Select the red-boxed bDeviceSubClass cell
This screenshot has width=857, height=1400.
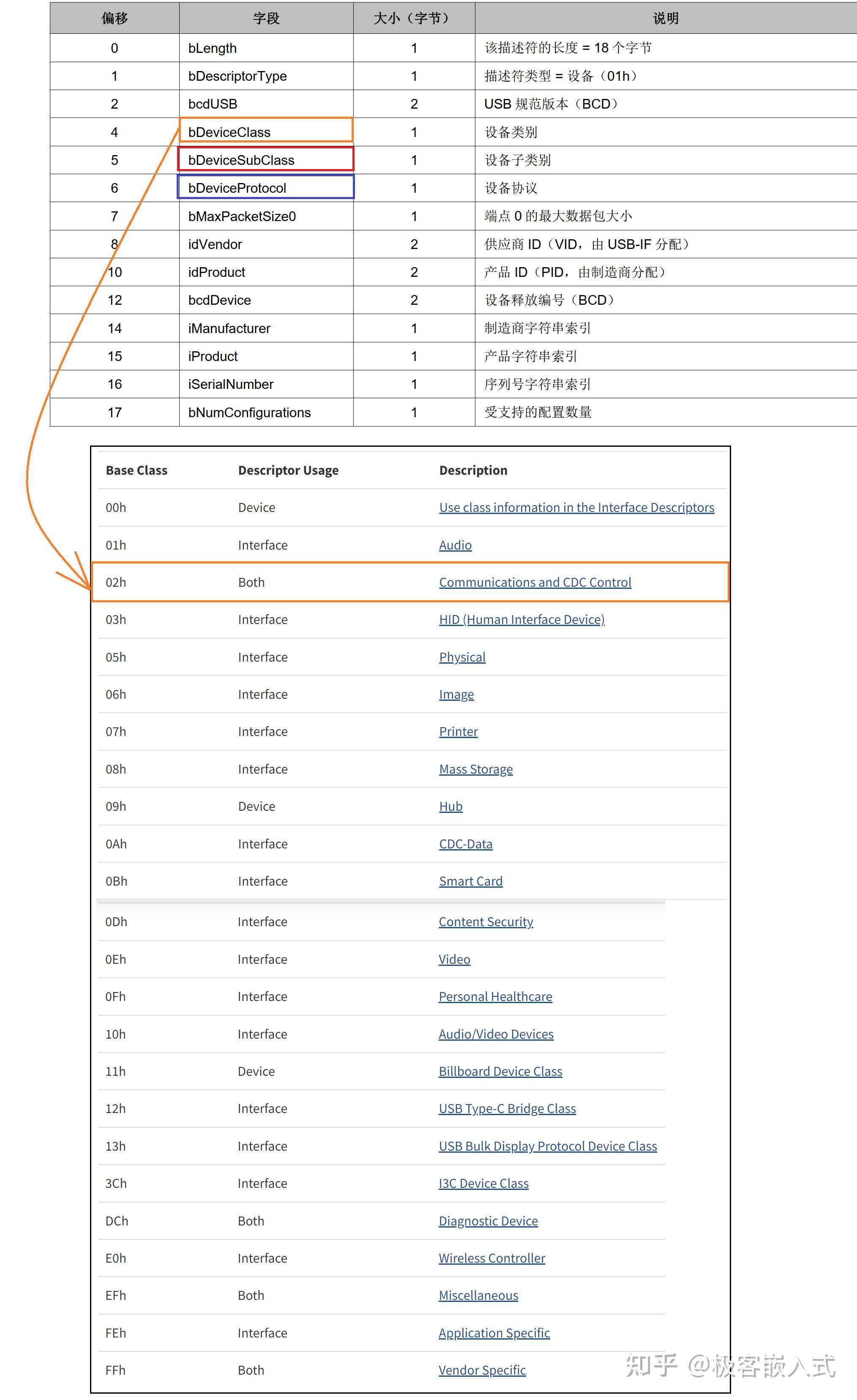tap(266, 160)
